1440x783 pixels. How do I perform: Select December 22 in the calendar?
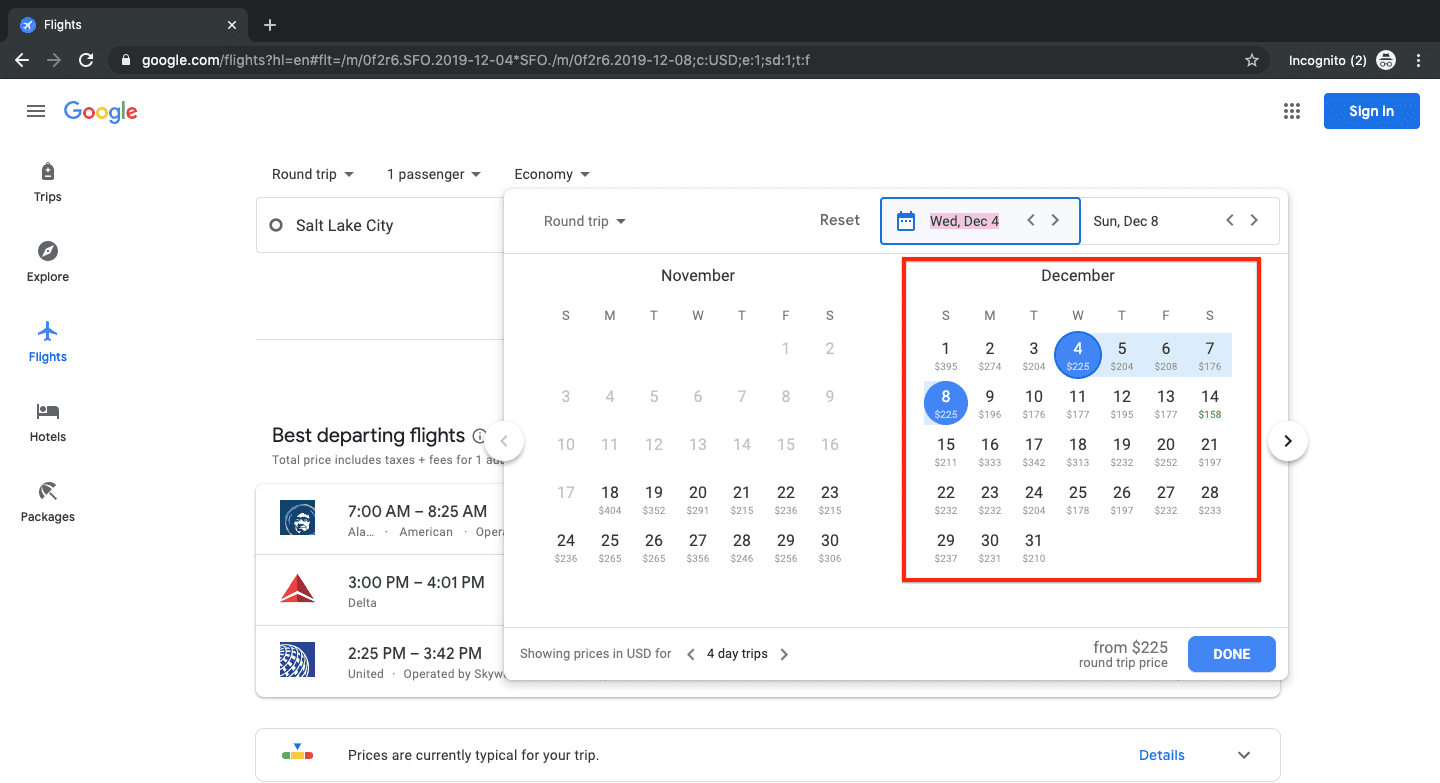(946, 498)
